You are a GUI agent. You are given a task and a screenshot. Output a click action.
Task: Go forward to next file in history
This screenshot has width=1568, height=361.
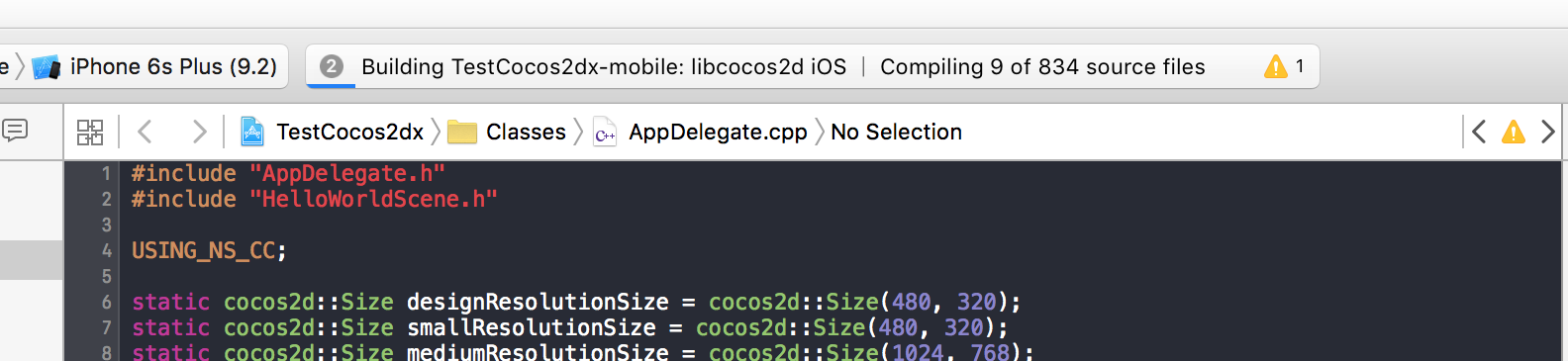(x=199, y=132)
